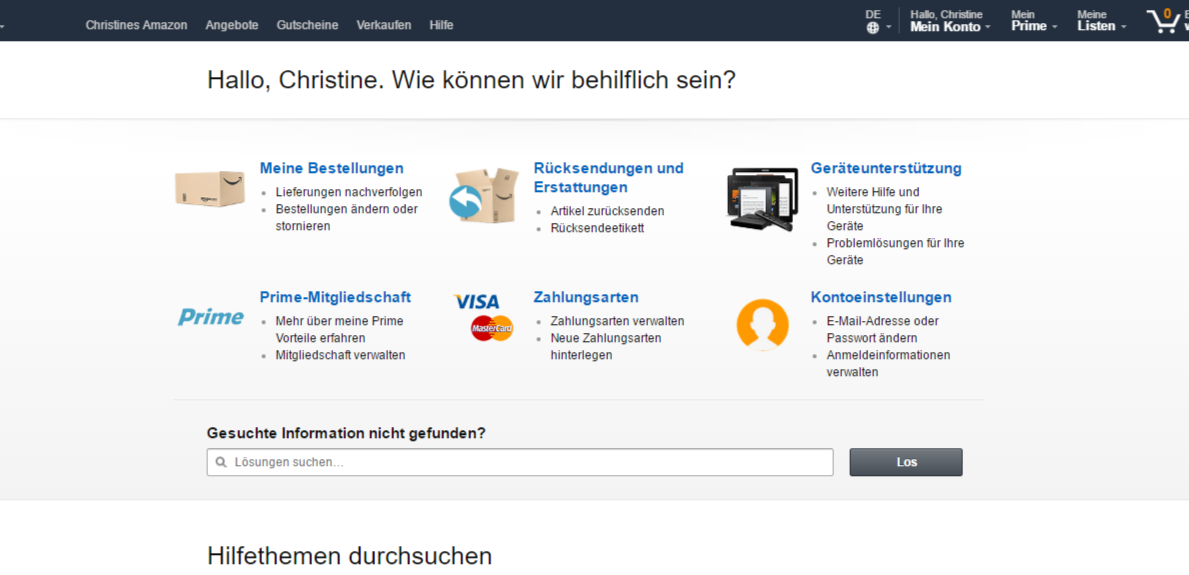Image resolution: width=1189 pixels, height=575 pixels.
Task: Open Christines Amazon in top navigation
Action: (x=136, y=25)
